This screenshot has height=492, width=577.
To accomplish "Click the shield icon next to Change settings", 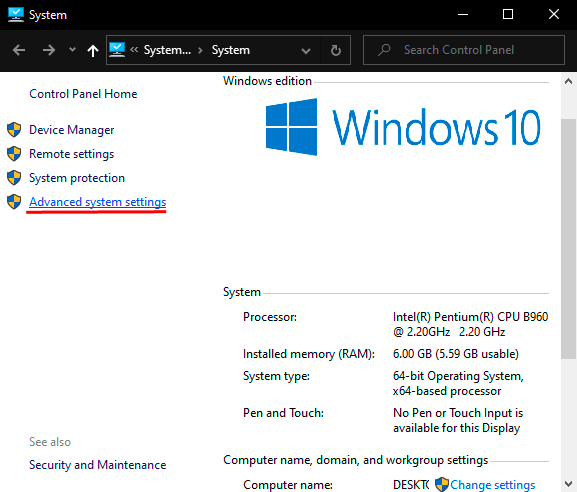I will (442, 484).
